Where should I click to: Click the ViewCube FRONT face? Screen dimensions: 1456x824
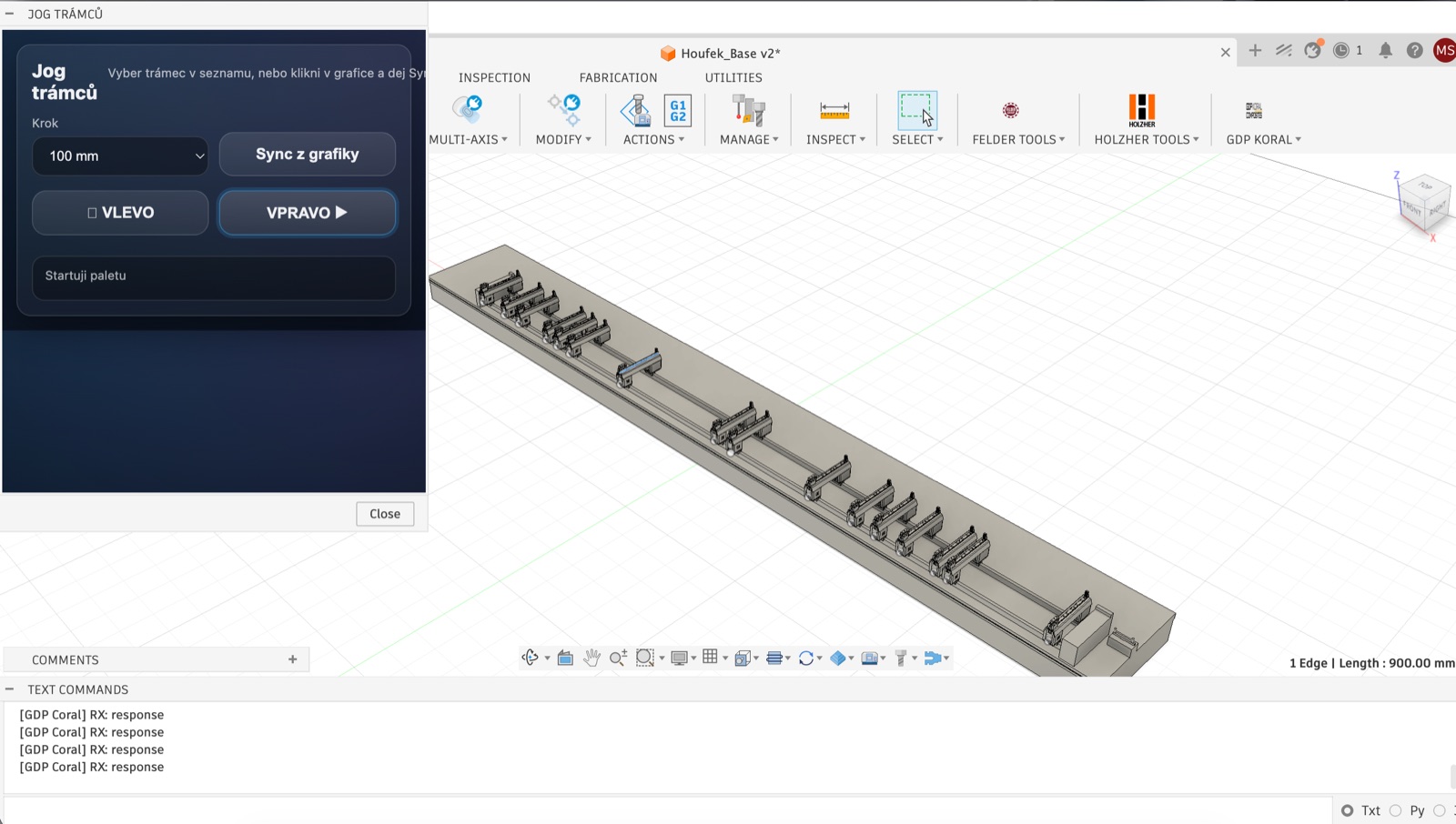[x=1412, y=208]
